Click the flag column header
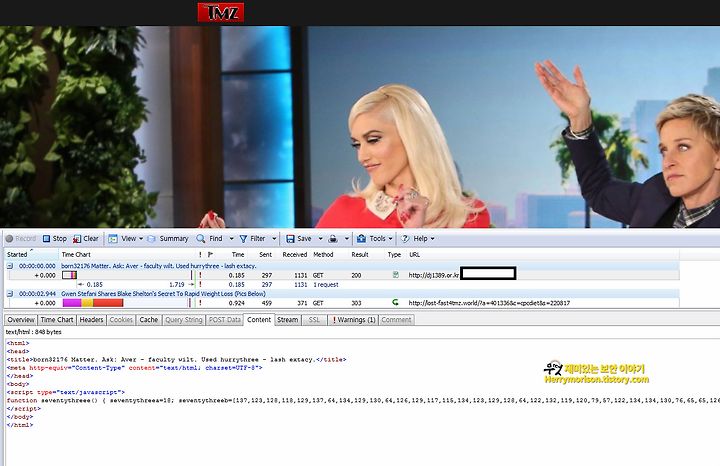 [x=210, y=254]
